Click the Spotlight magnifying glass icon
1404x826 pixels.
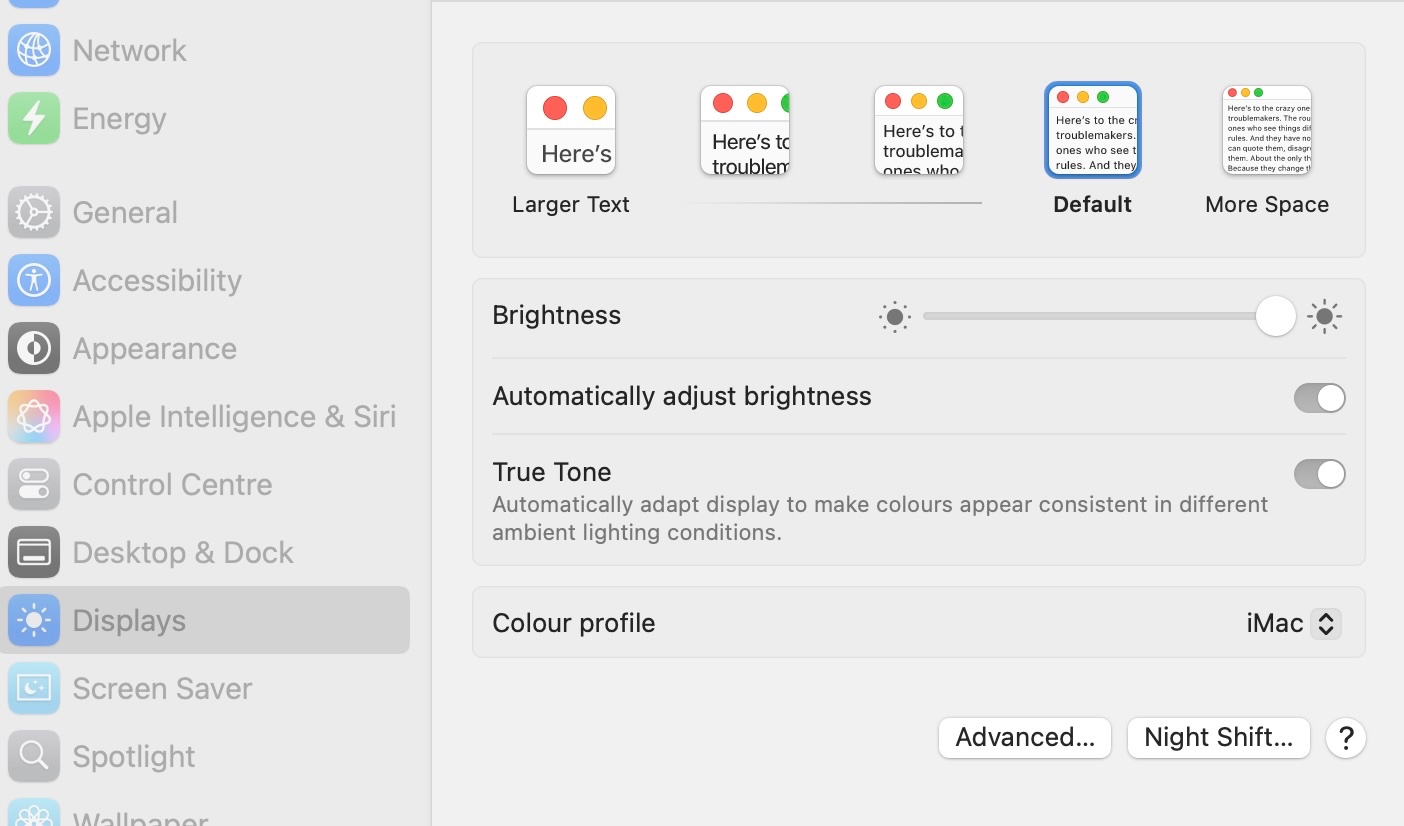(34, 757)
